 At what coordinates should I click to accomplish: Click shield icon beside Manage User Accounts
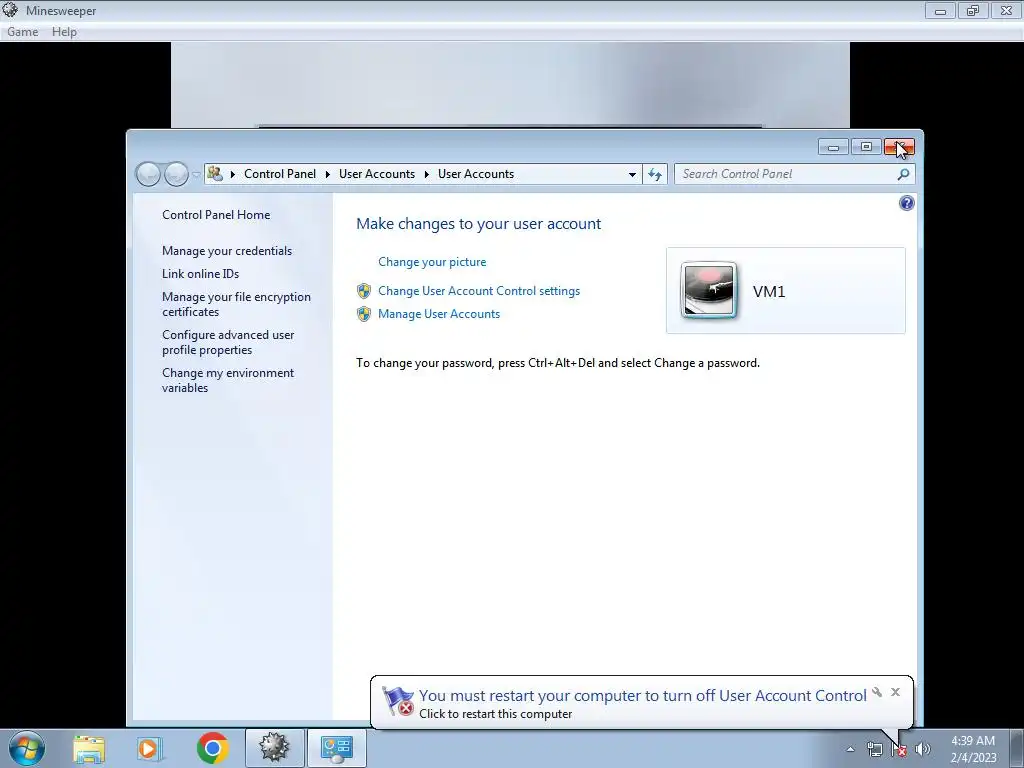click(x=364, y=314)
